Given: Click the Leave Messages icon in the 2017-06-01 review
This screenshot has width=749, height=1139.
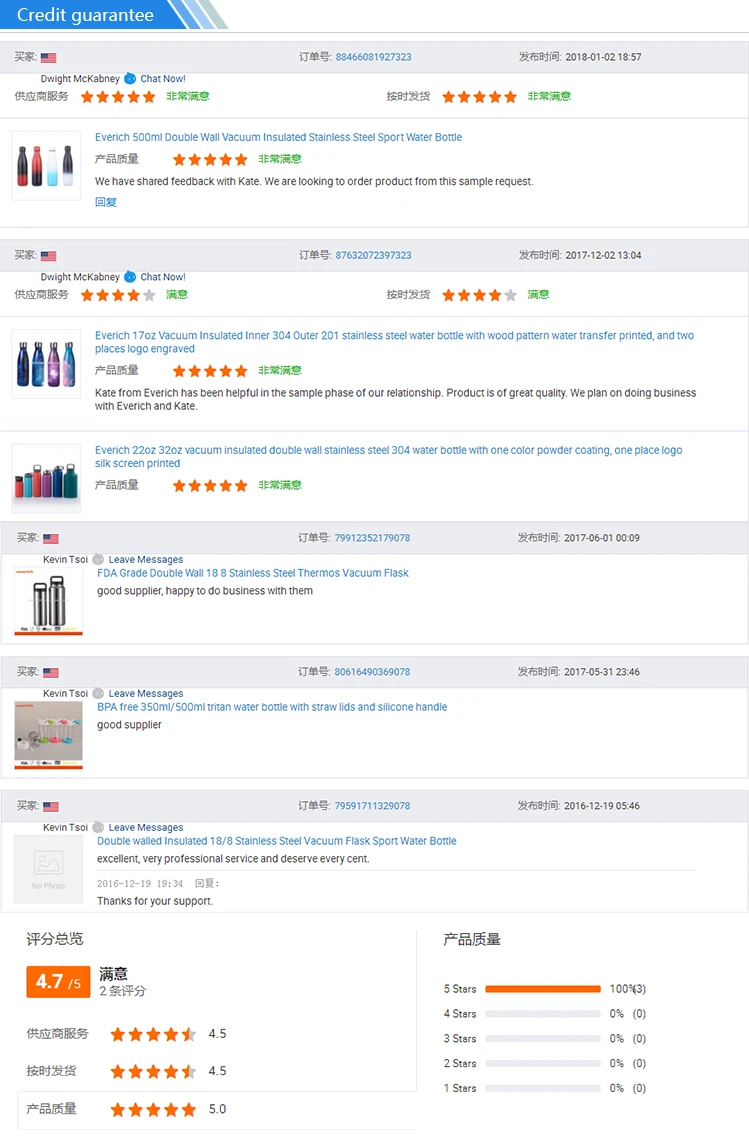Looking at the screenshot, I should point(98,559).
